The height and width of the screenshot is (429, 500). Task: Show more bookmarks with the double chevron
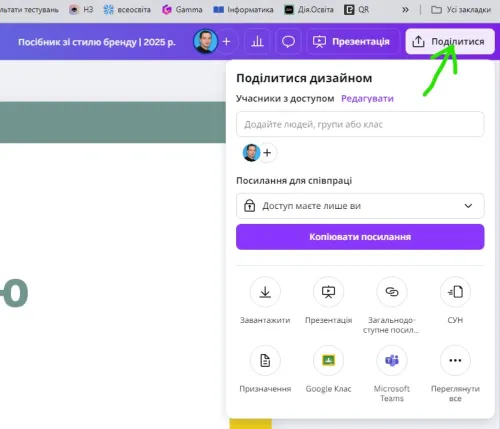405,10
